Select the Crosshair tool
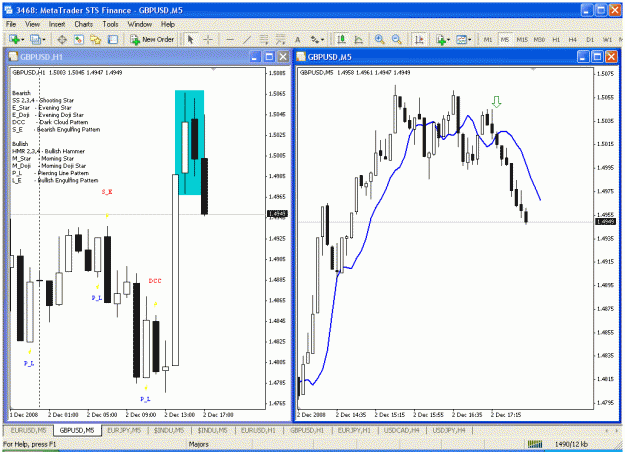This screenshot has width=625, height=452. click(208, 39)
